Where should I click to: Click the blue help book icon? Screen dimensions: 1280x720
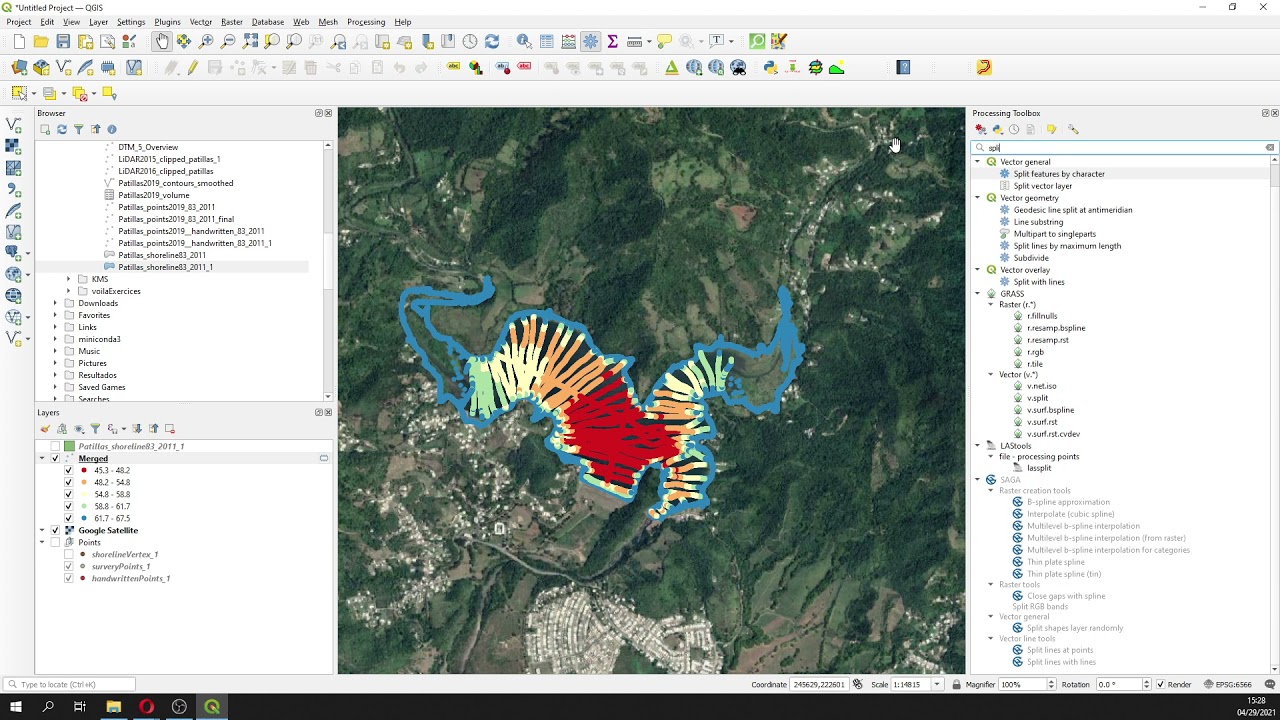pos(904,67)
